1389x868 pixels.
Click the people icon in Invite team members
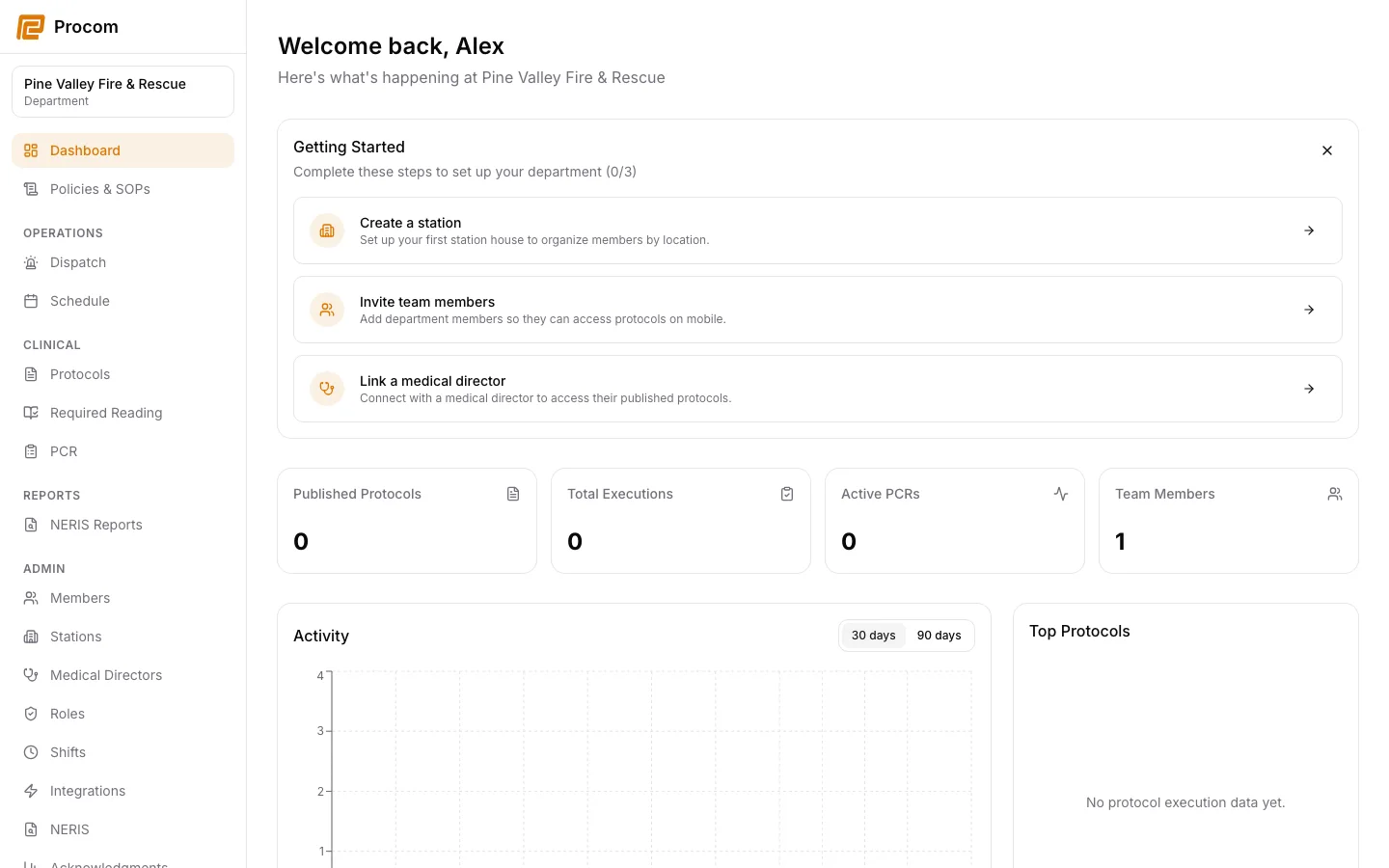click(327, 310)
